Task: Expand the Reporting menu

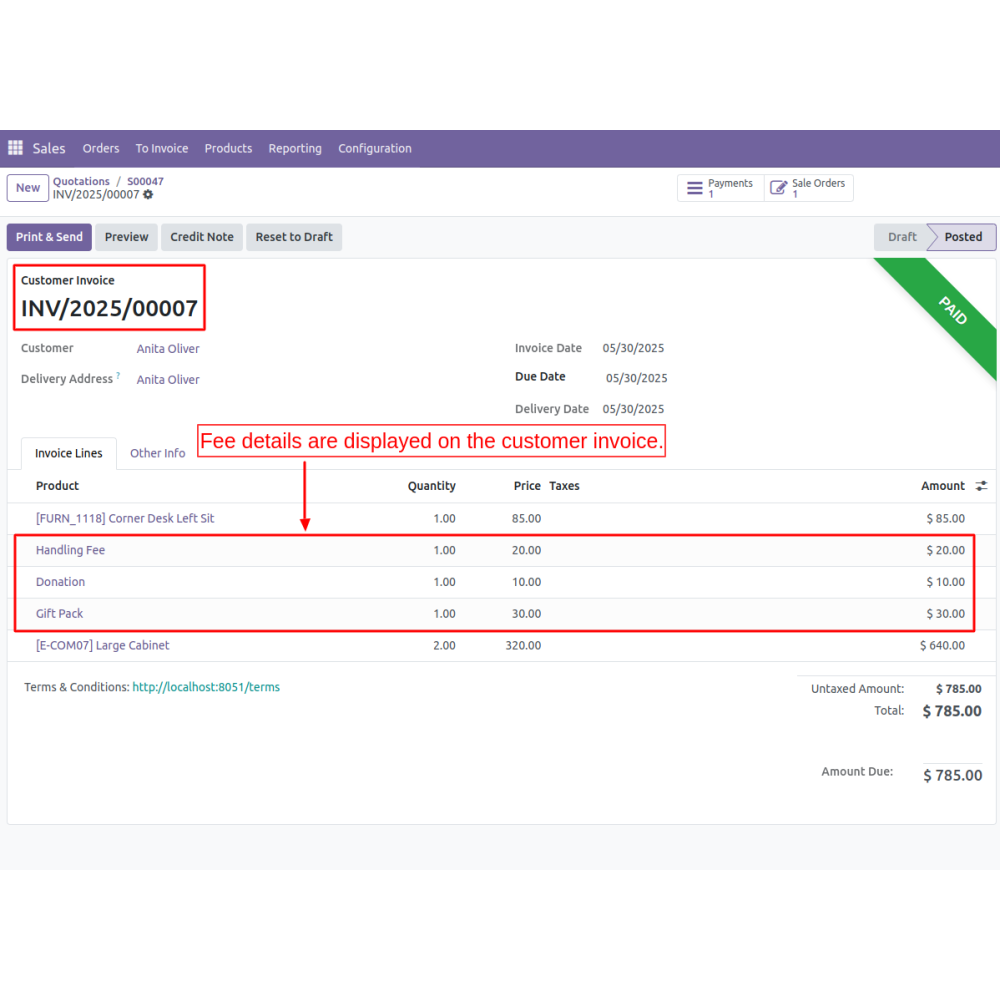Action: 295,148
